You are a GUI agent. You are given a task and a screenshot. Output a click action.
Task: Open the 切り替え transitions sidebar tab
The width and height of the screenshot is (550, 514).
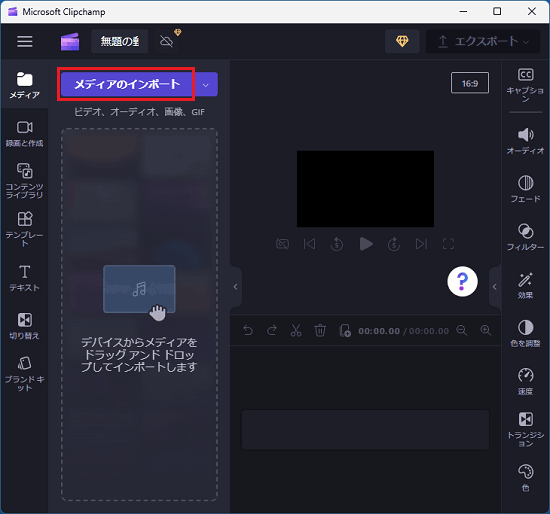(x=24, y=326)
